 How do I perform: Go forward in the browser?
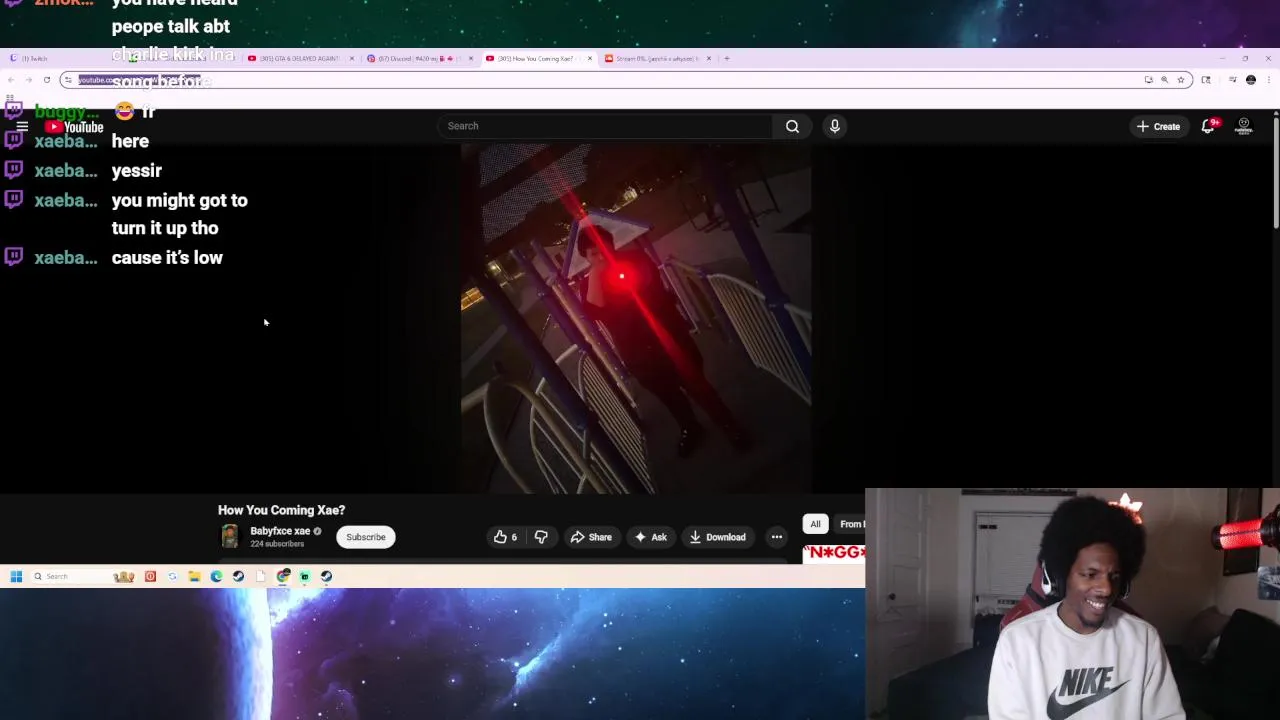coord(28,80)
